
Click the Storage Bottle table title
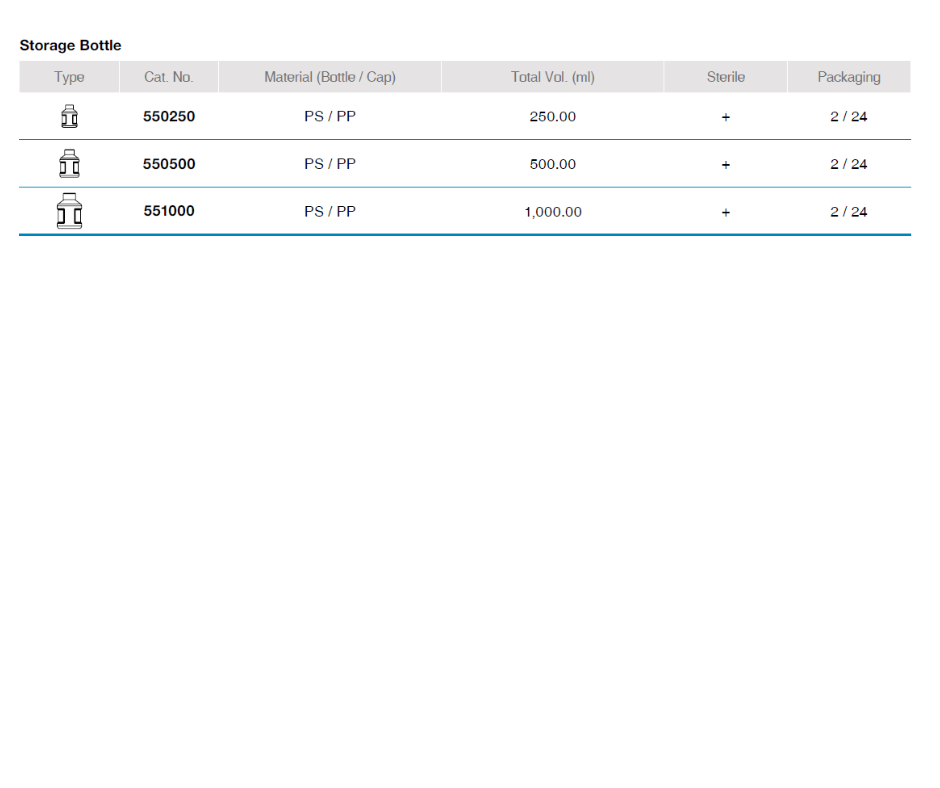(x=71, y=46)
